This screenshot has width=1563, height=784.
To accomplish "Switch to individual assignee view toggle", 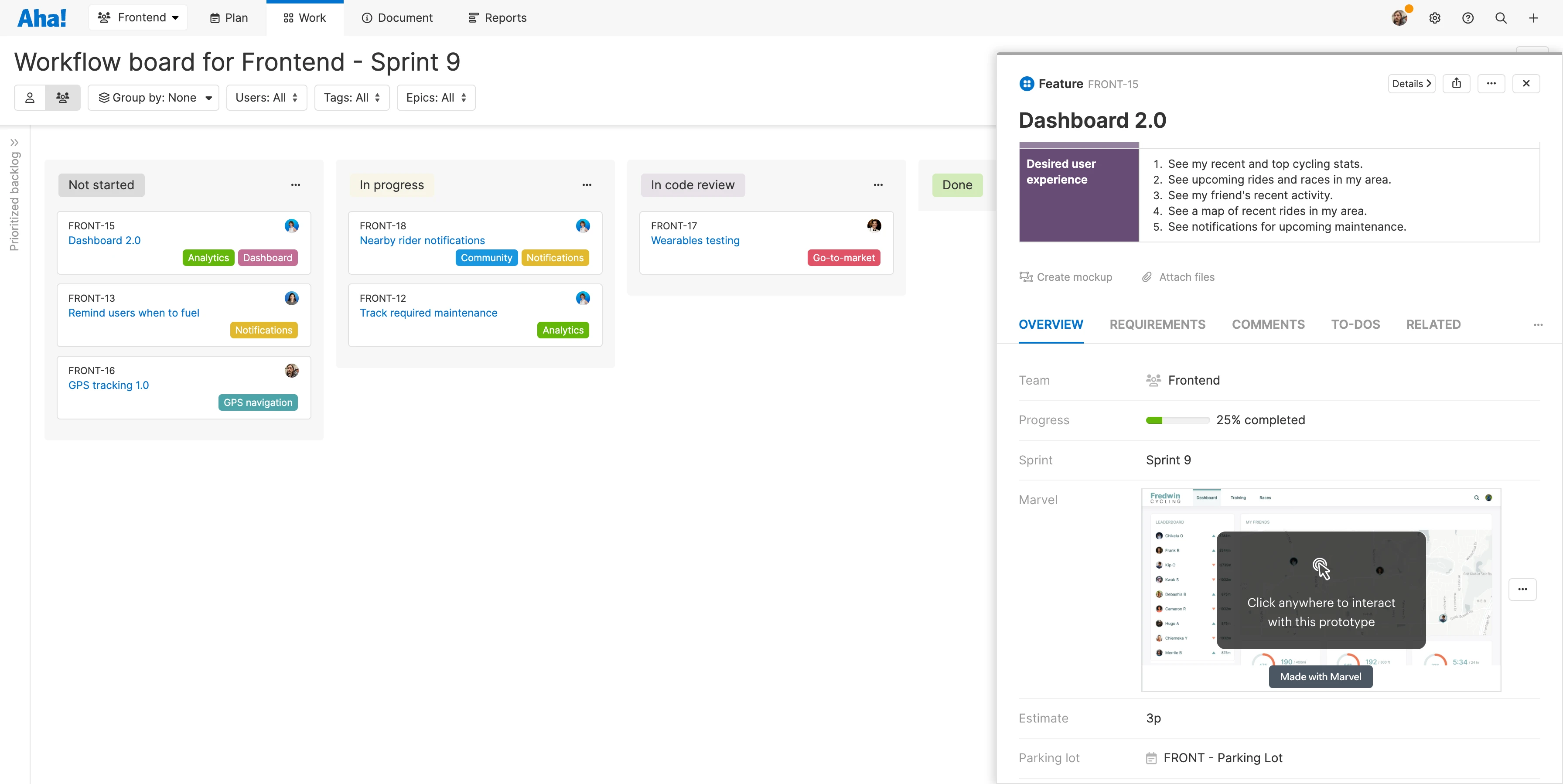I will coord(30,97).
